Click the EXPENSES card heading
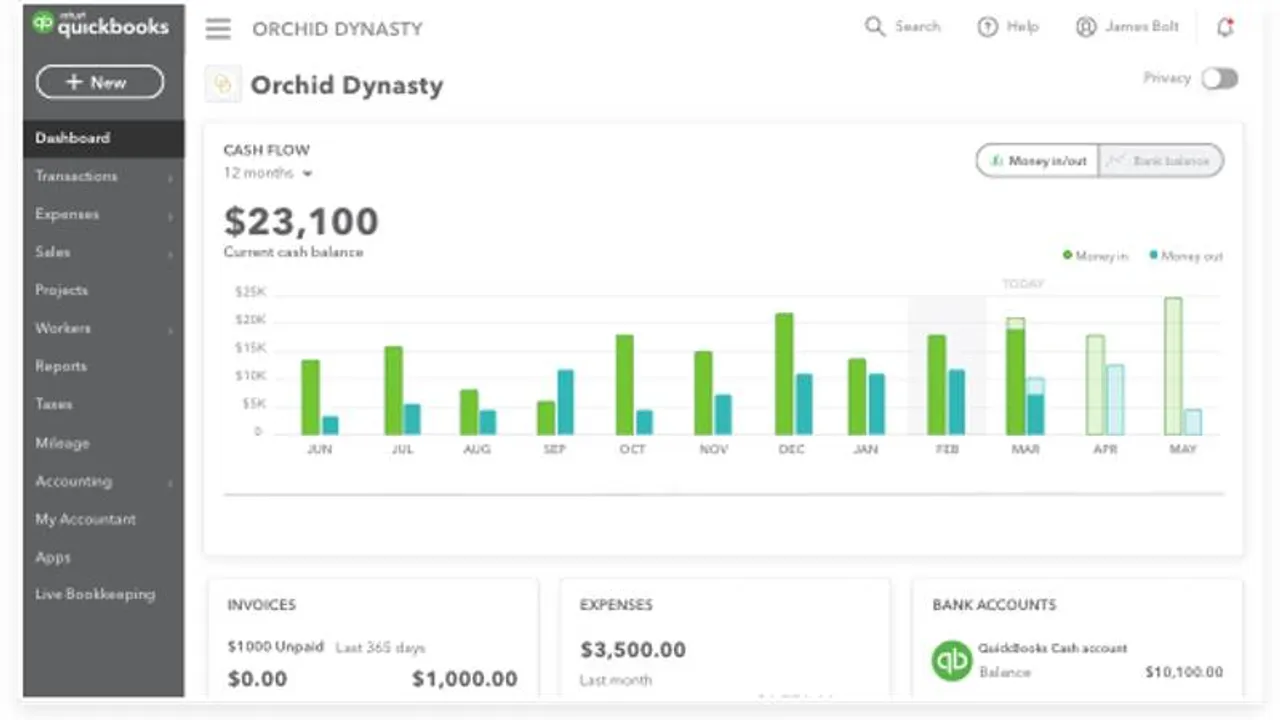The width and height of the screenshot is (1280, 720). 616,605
